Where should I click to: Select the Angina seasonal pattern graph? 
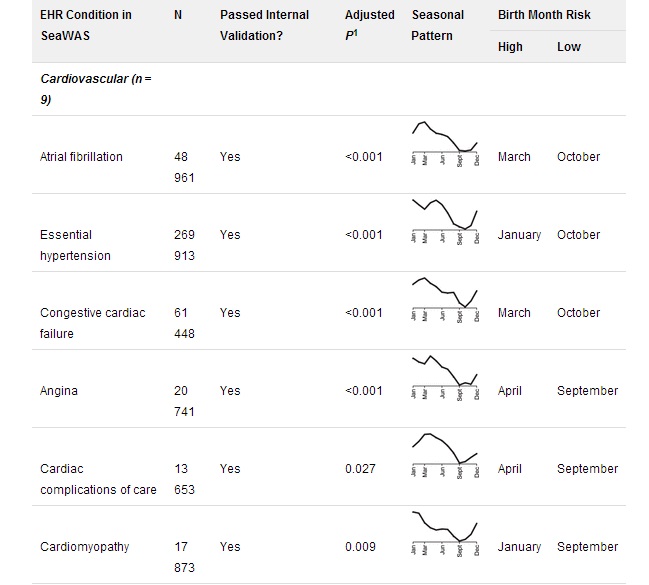tap(445, 377)
